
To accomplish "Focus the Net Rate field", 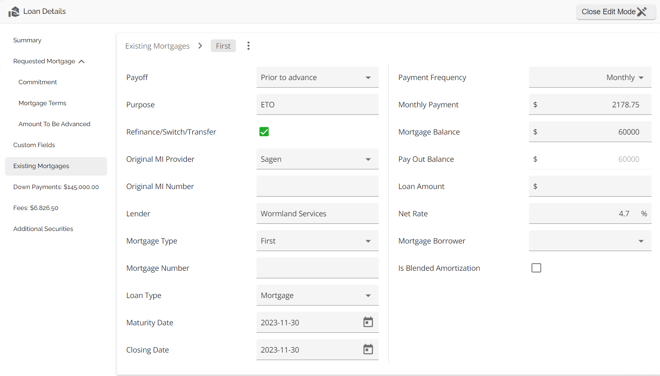I will click(590, 213).
